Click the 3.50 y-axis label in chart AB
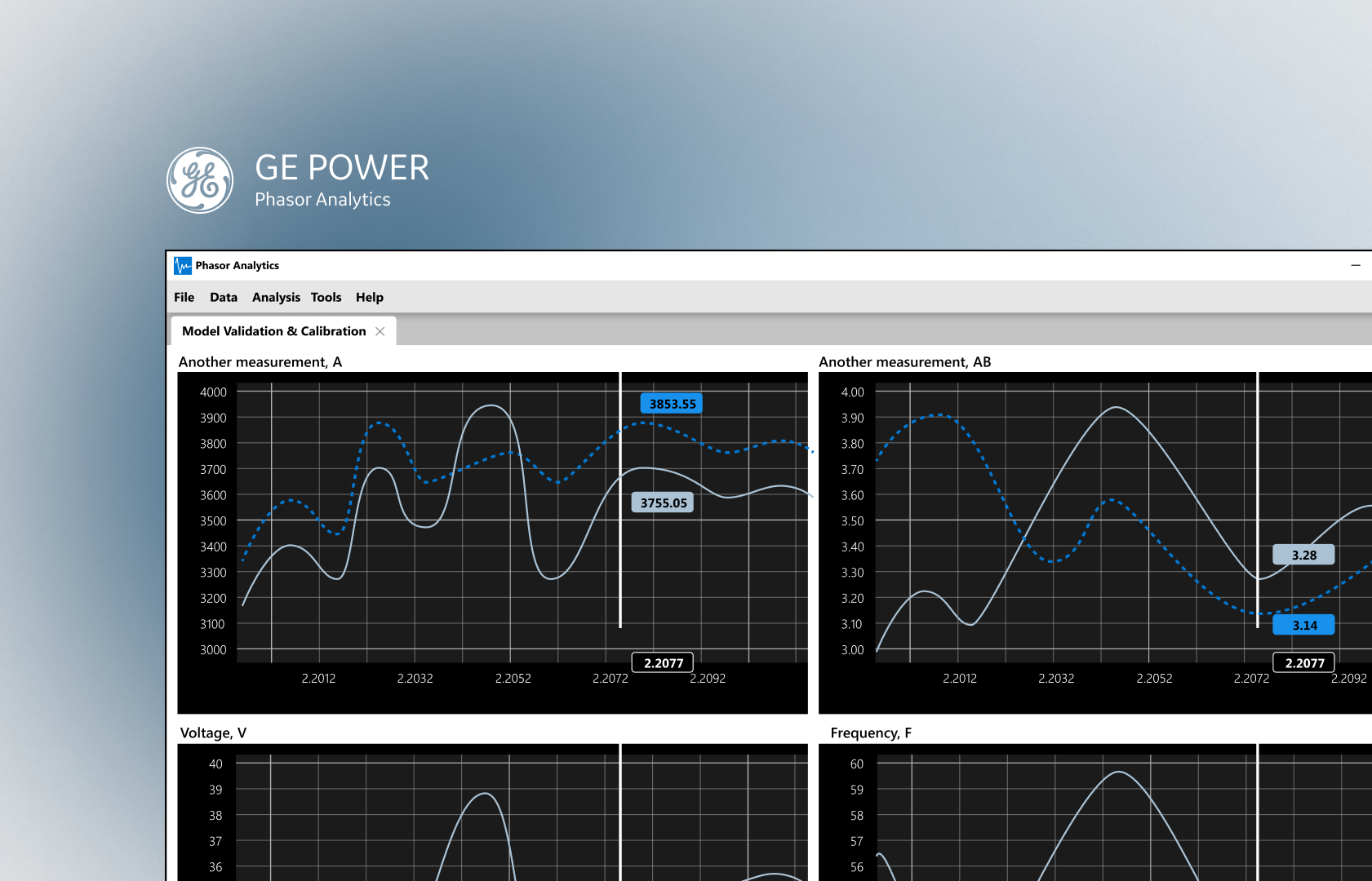Screen dimensions: 1372x881 (x=852, y=520)
